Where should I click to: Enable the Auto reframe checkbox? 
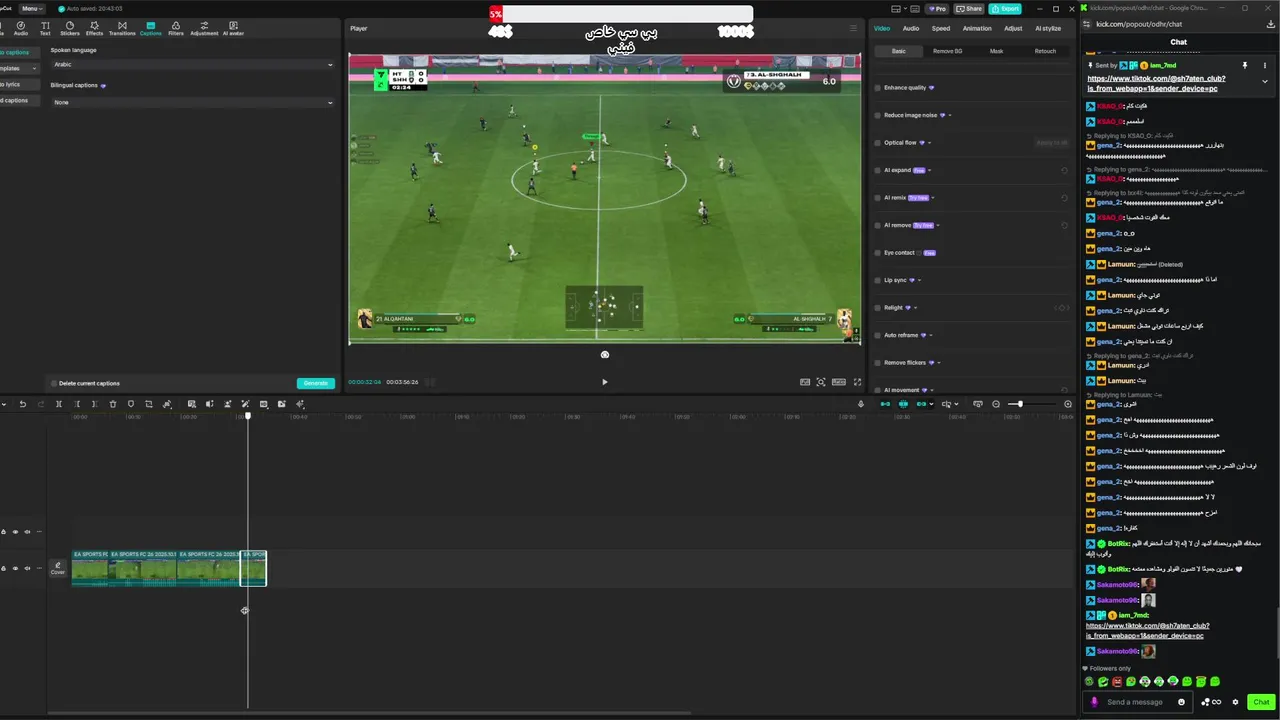[x=878, y=335]
